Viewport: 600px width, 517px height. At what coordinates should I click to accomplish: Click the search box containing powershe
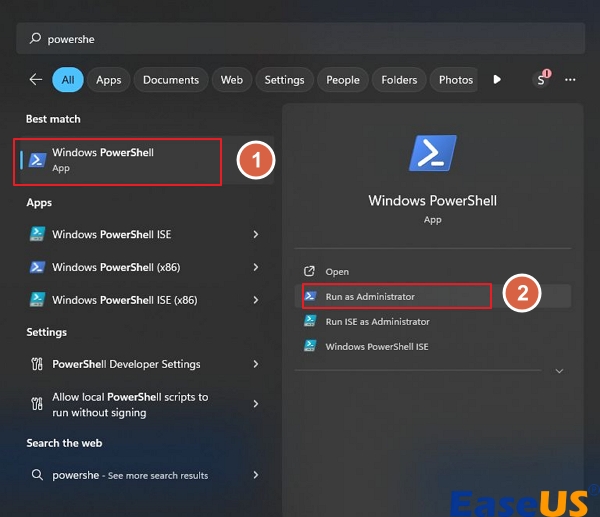300,39
